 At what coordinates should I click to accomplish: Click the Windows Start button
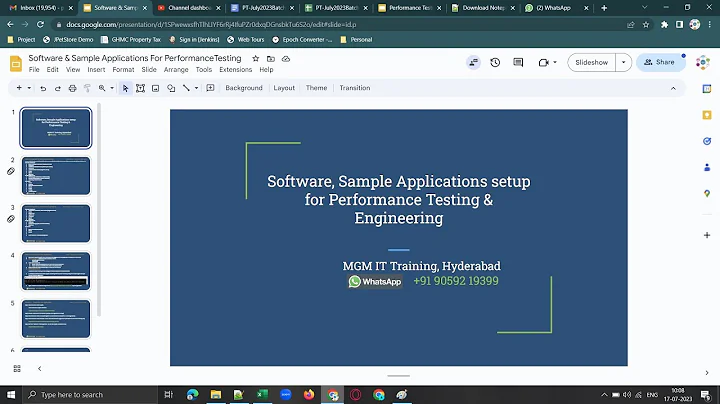[11, 395]
